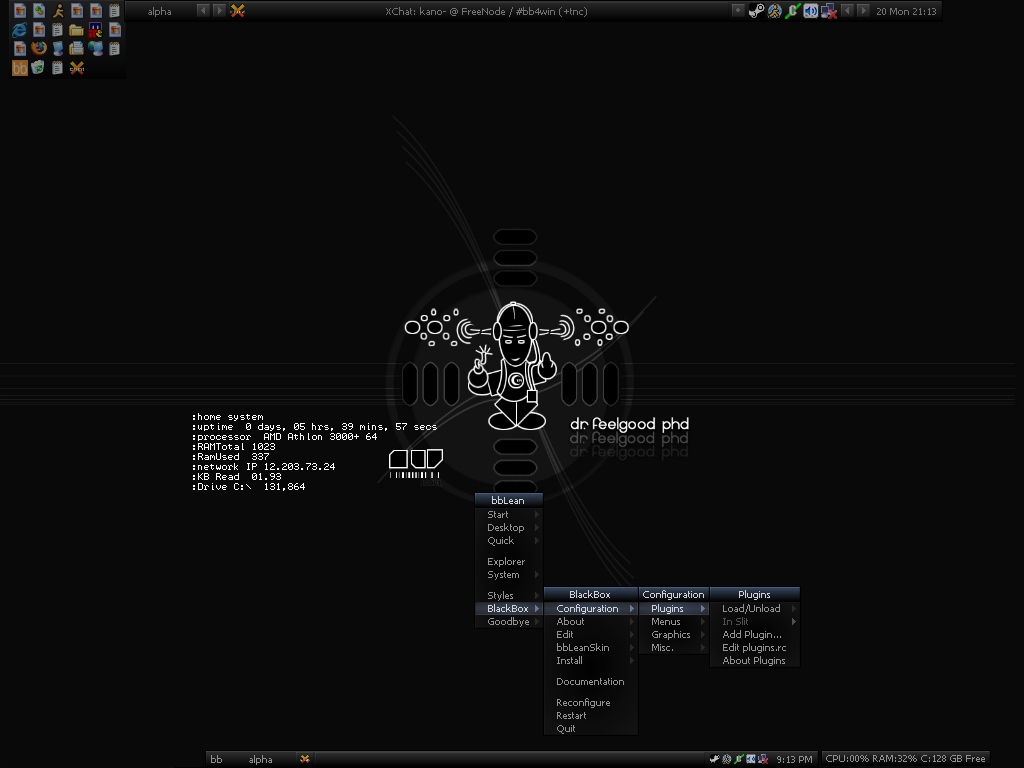
Task: Open the Misc. configuration entry
Action: click(x=673, y=648)
